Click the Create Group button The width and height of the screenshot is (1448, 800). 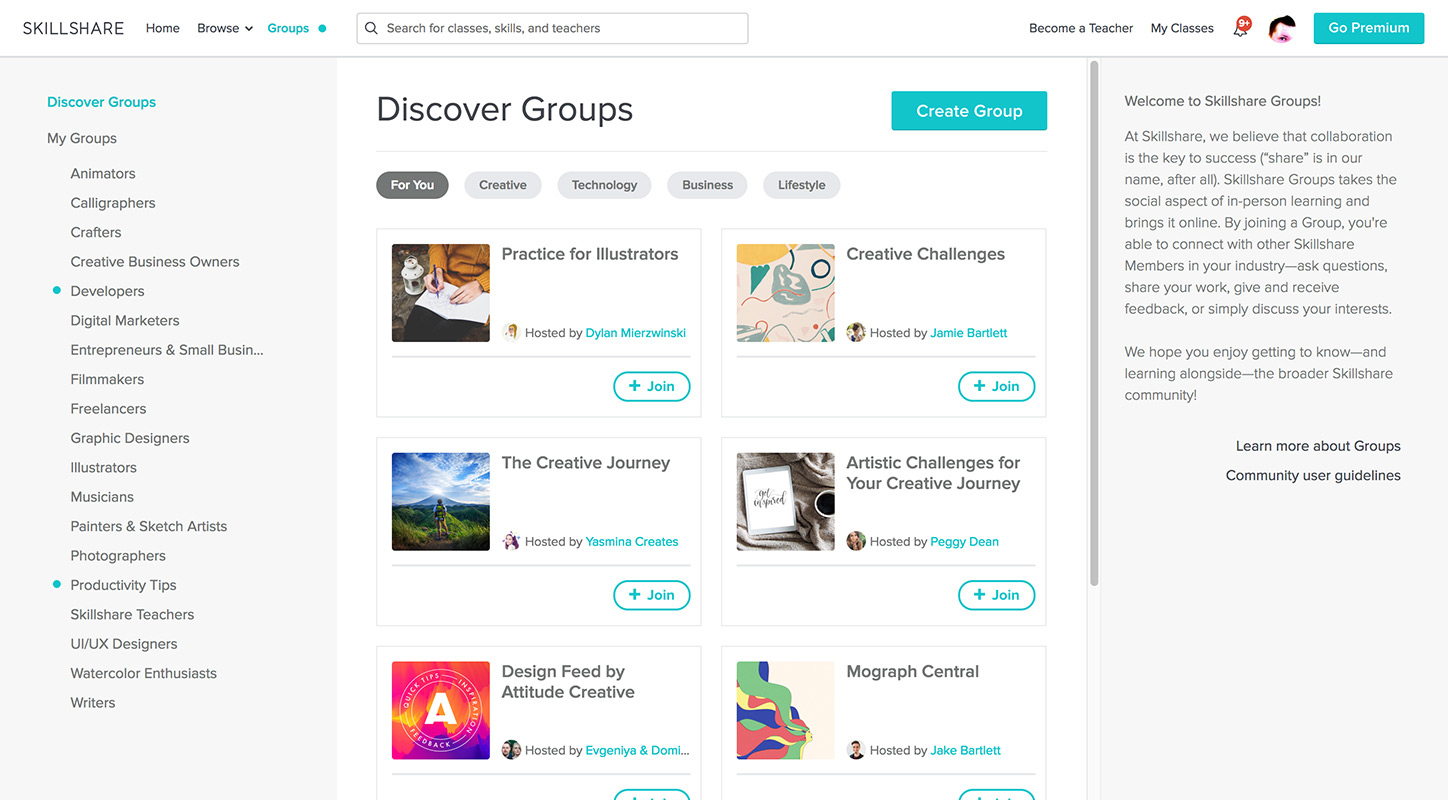tap(968, 111)
